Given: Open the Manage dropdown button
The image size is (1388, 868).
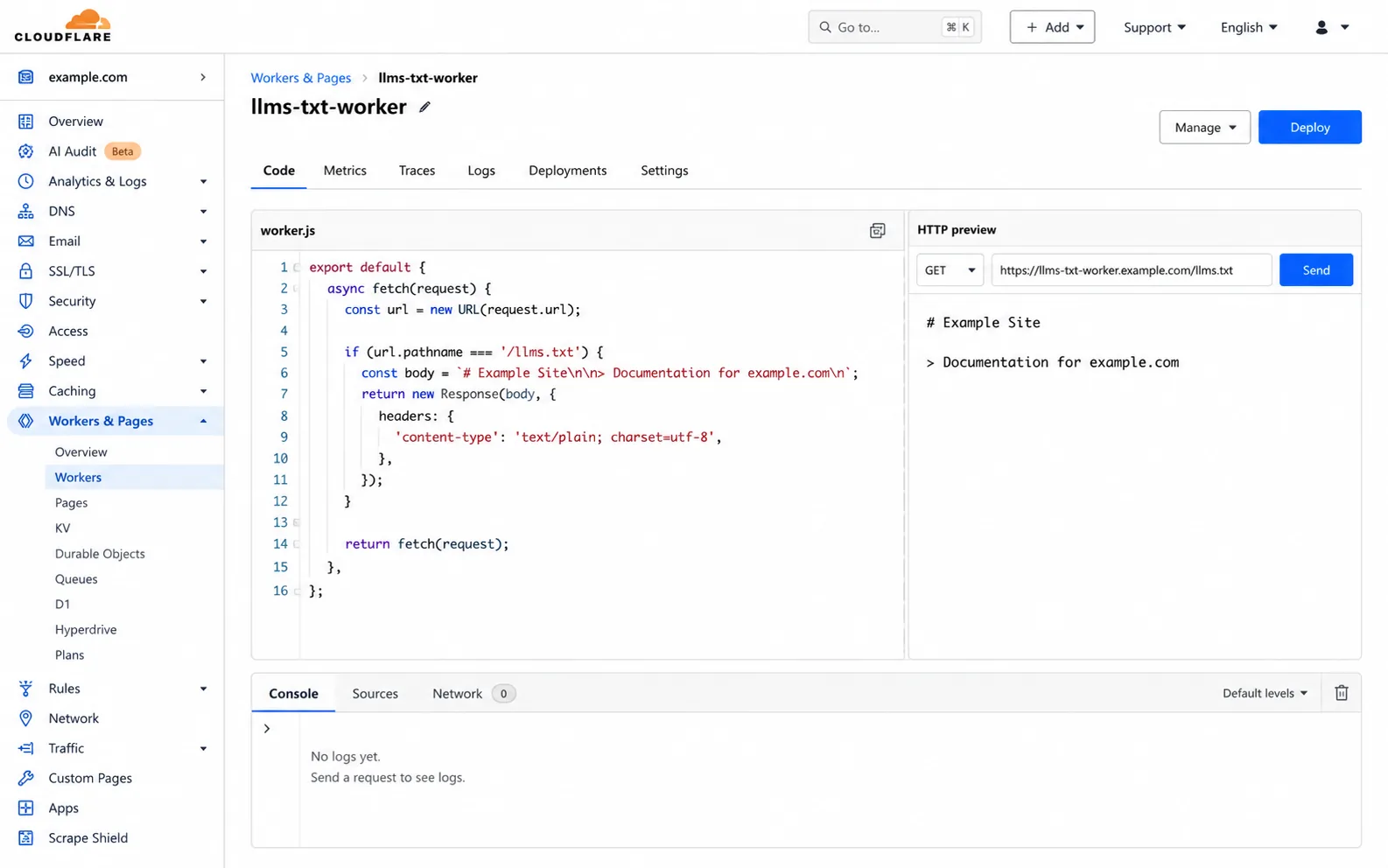Looking at the screenshot, I should coord(1204,127).
